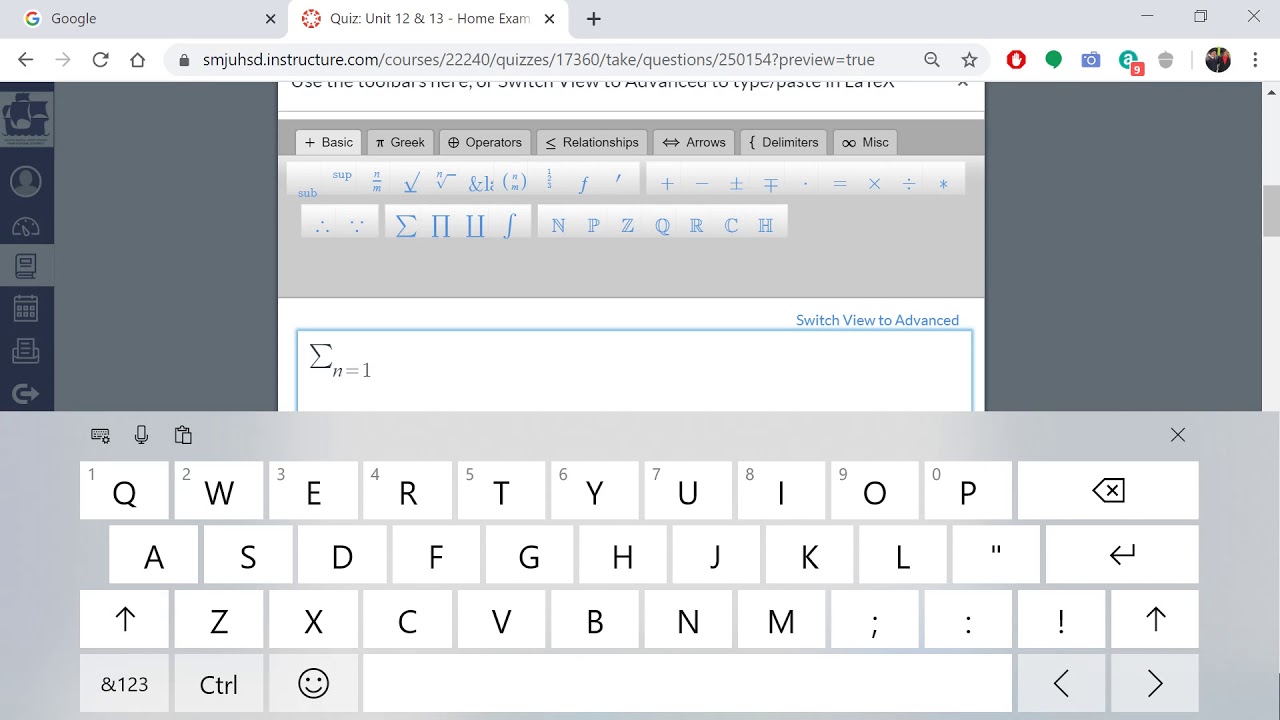Open the emoji panel on keyboard
This screenshot has height=720, width=1280.
(x=313, y=684)
